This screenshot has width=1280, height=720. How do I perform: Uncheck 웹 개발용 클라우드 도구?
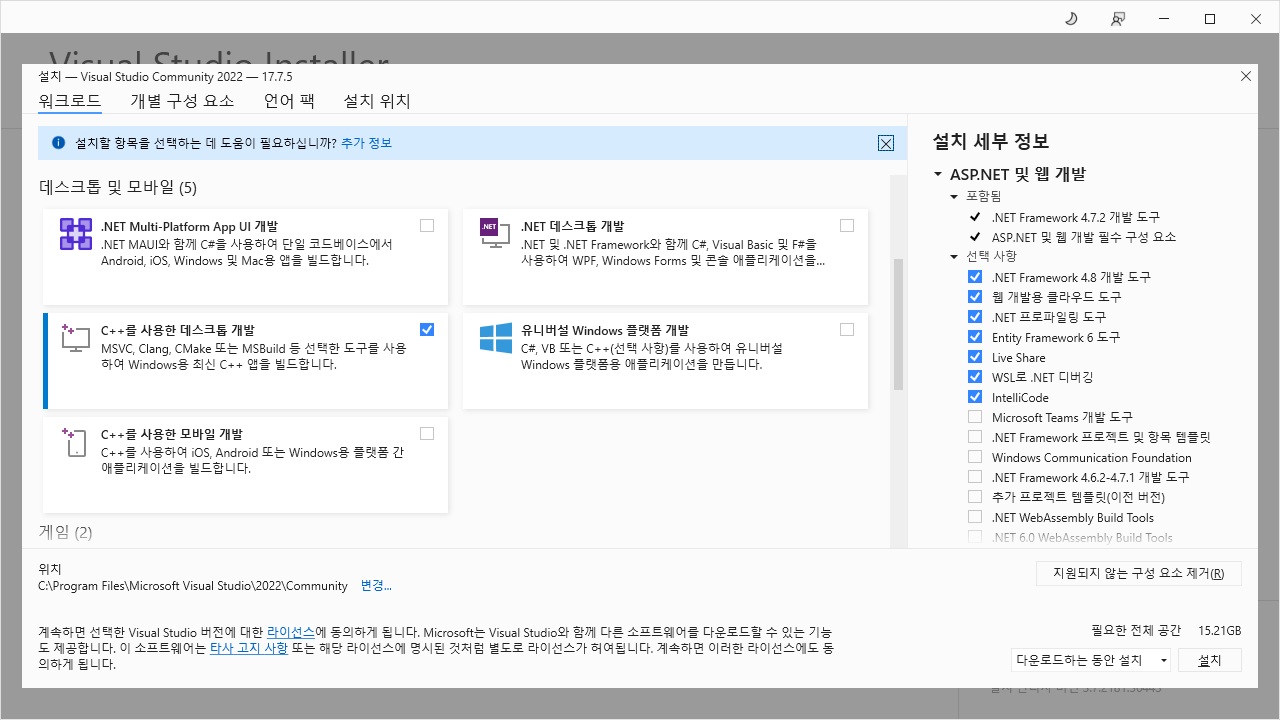coord(975,297)
